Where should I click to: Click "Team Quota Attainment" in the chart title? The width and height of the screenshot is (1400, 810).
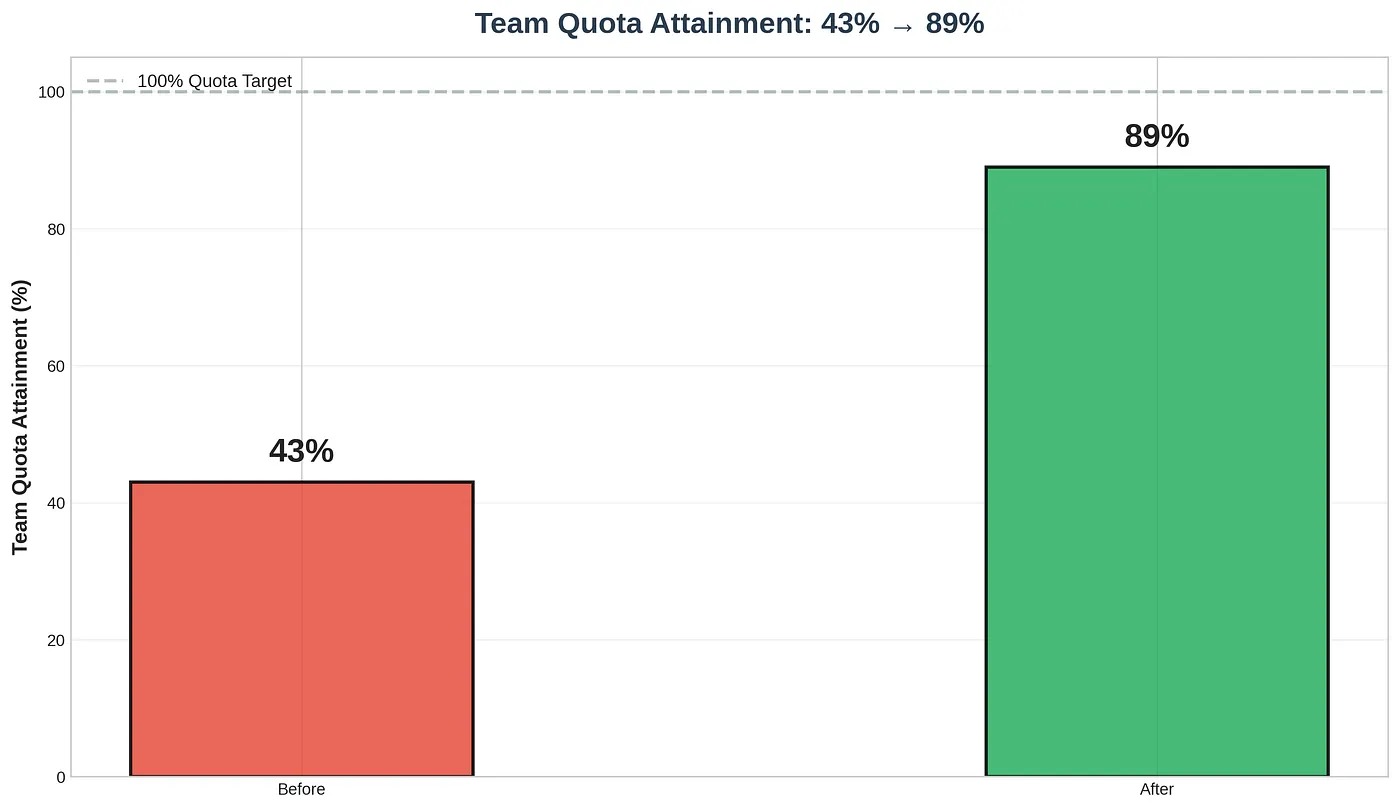point(642,24)
